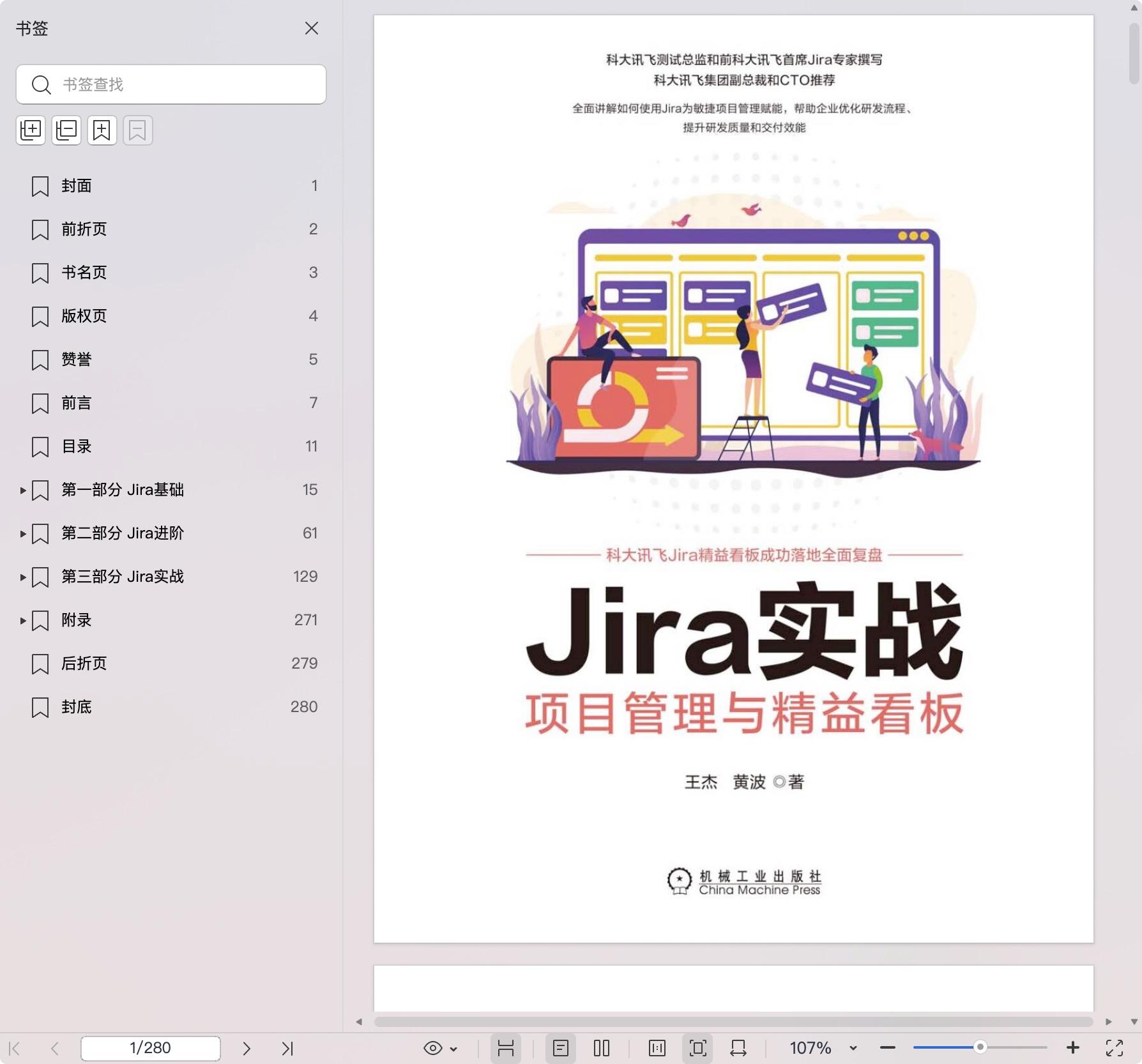The height and width of the screenshot is (1064, 1142).
Task: Click the disabled delete bookmark icon
Action: (x=138, y=130)
